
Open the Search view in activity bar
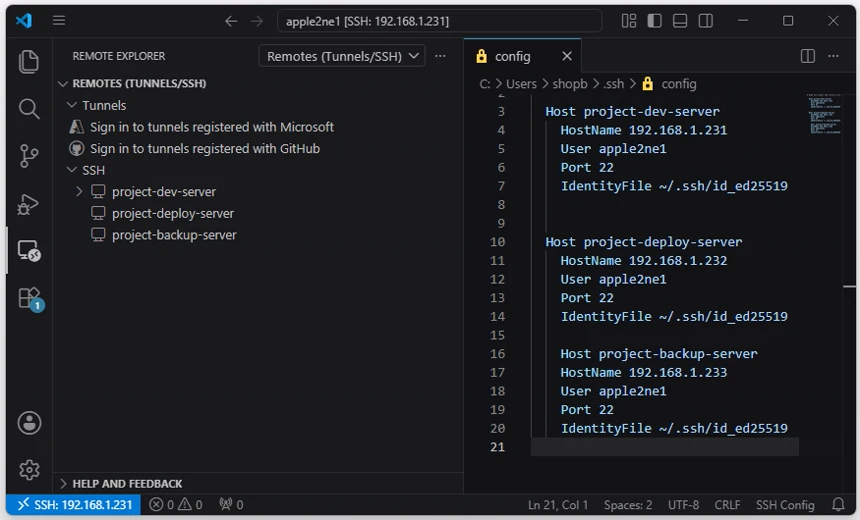coord(29,109)
